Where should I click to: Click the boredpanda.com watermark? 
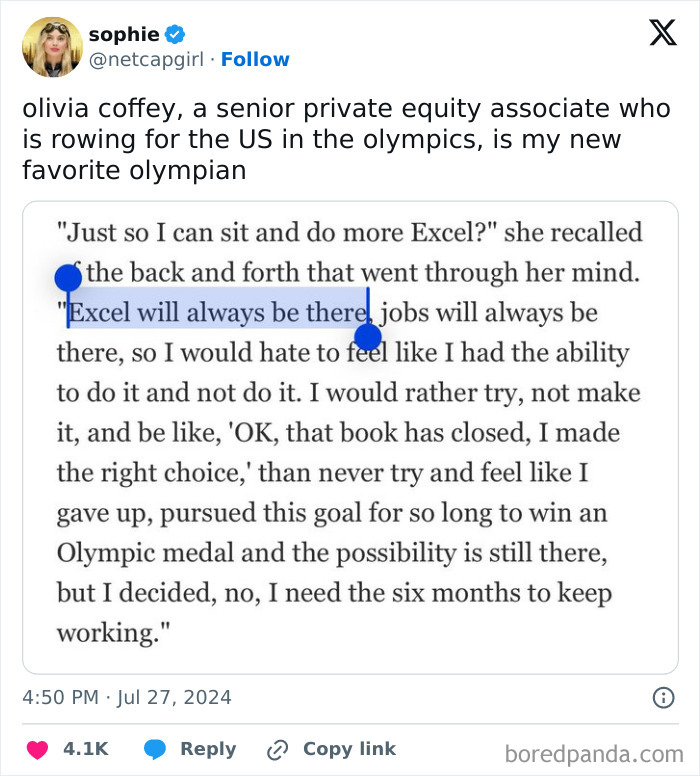pos(594,753)
